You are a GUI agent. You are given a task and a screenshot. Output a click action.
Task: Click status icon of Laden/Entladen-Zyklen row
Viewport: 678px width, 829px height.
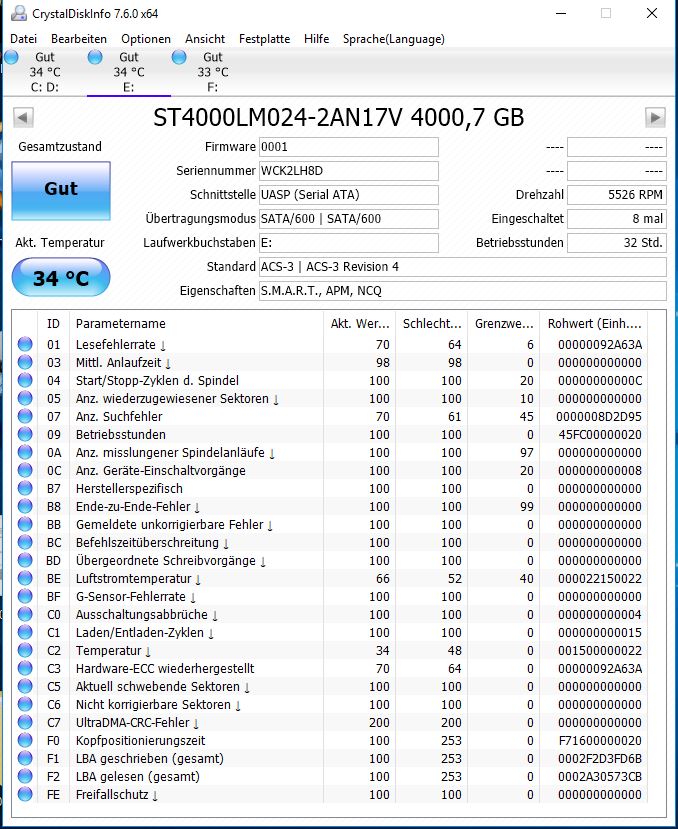25,632
